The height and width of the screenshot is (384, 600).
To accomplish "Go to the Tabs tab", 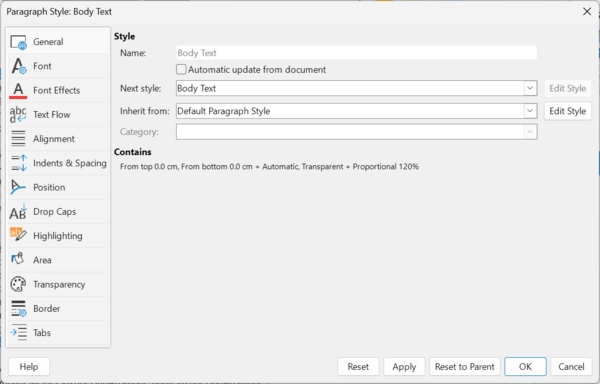I will point(42,333).
